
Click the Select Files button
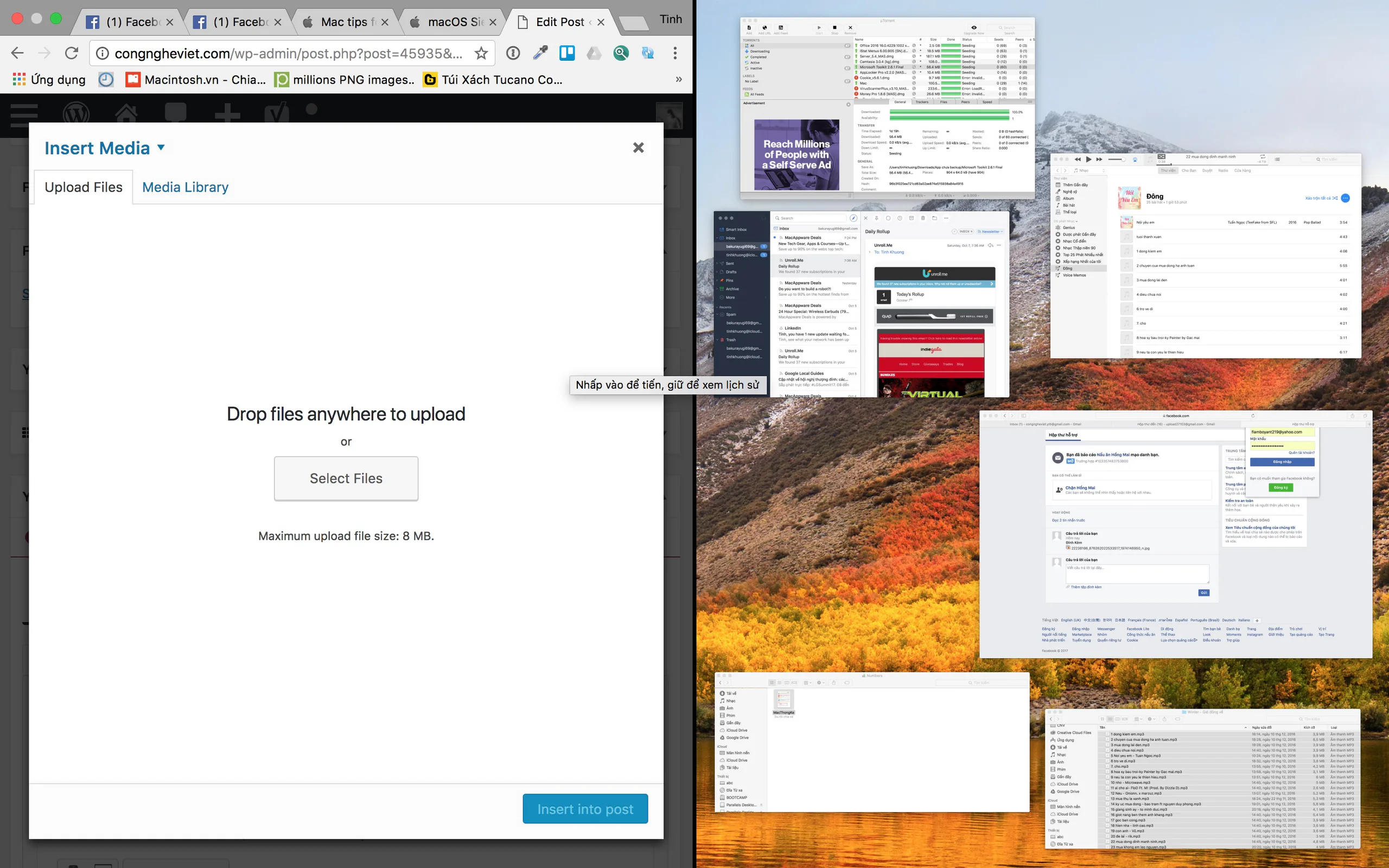coord(346,478)
